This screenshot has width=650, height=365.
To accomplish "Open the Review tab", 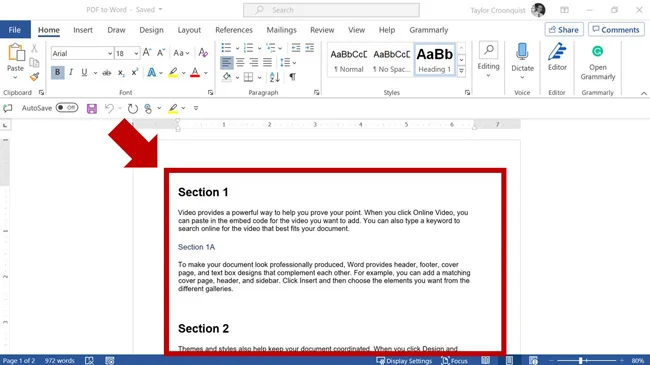I will 322,30.
